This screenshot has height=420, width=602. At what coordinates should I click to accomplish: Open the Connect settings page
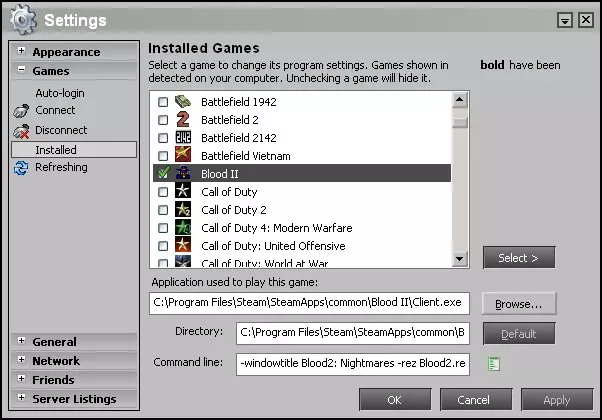pyautogui.click(x=55, y=110)
